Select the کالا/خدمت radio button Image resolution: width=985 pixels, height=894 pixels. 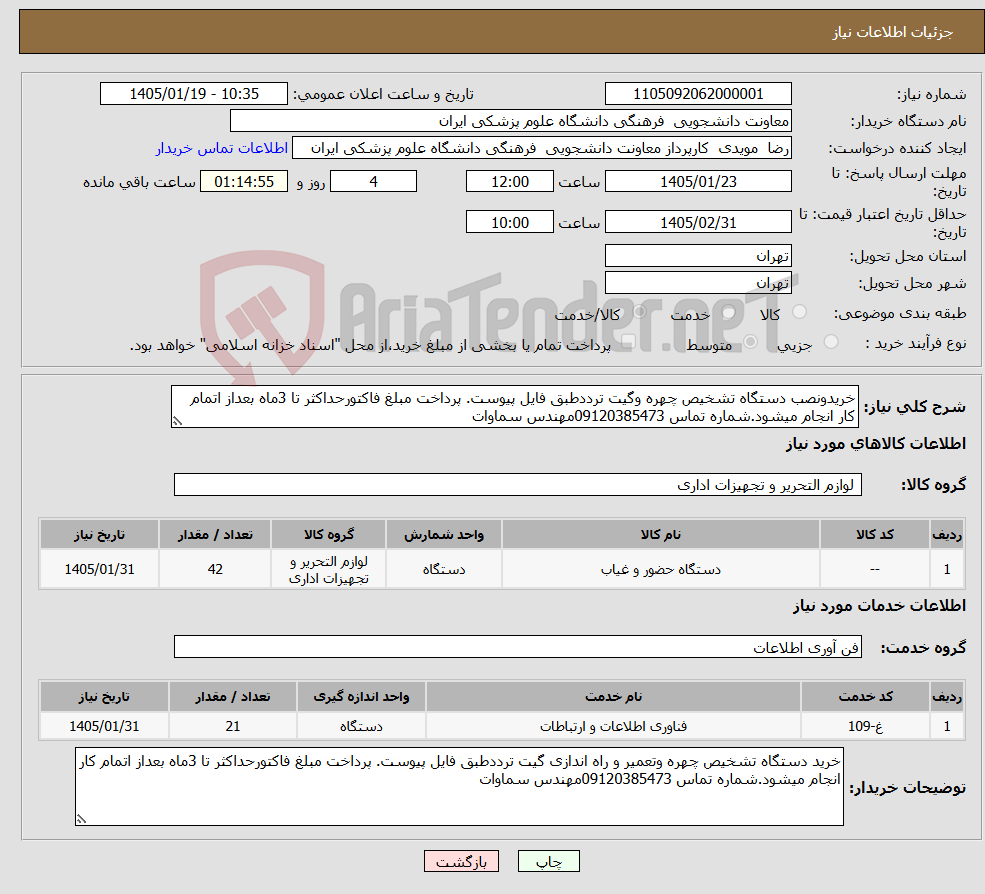tap(639, 312)
